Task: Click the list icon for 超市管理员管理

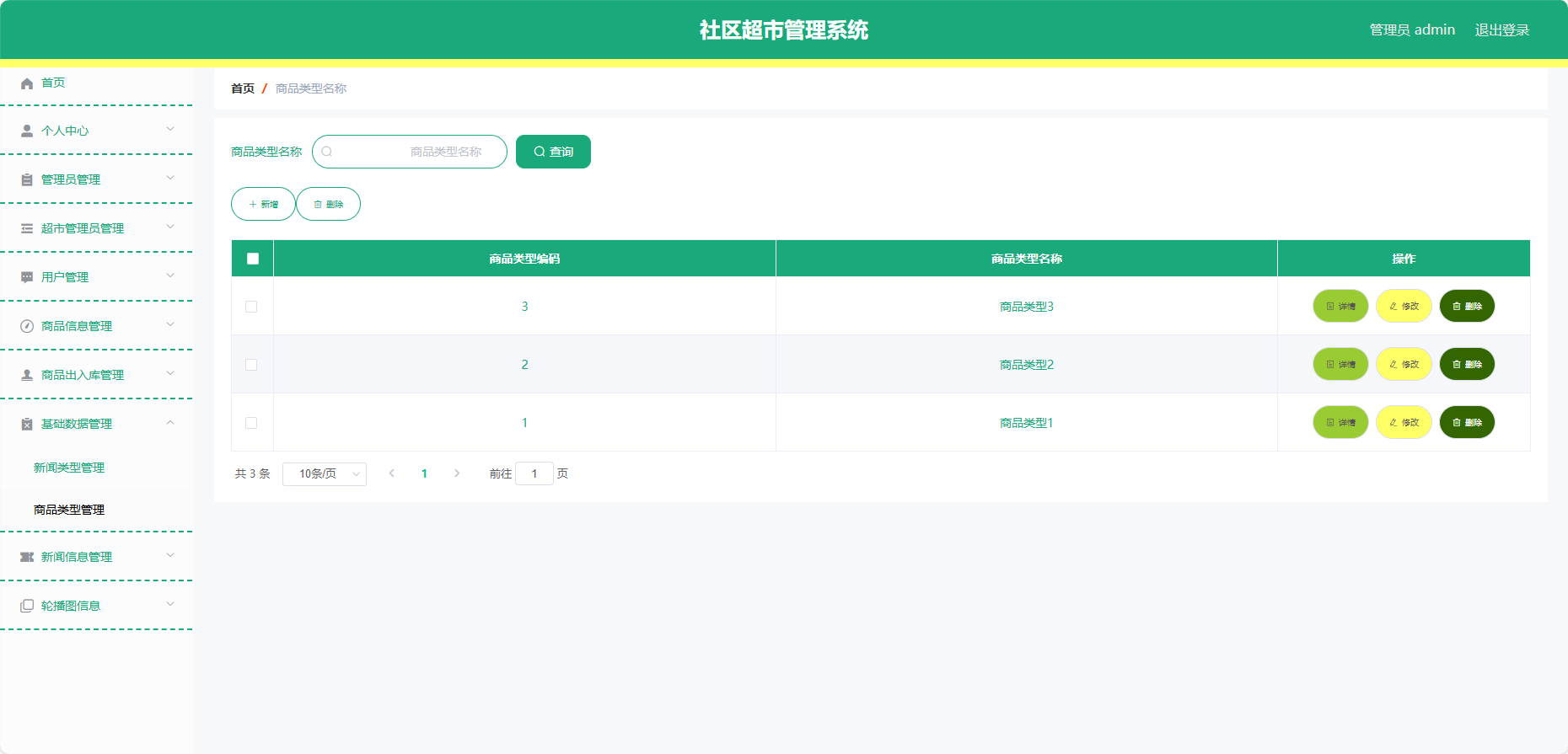Action: [27, 229]
